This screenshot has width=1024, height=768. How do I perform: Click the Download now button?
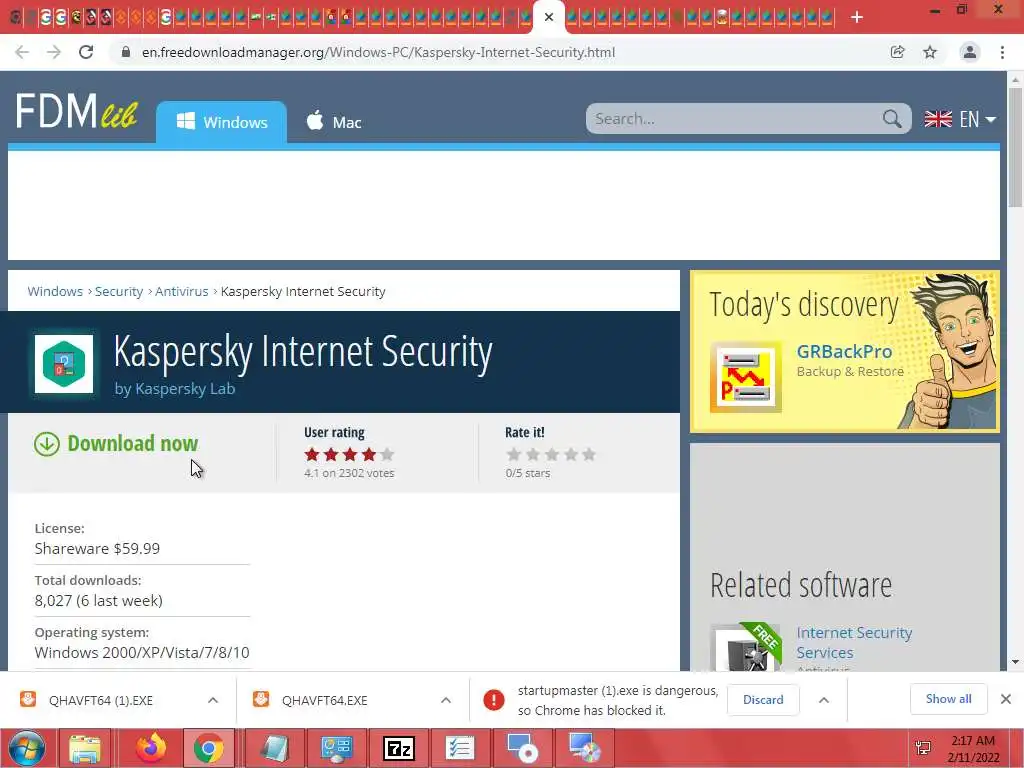point(116,443)
